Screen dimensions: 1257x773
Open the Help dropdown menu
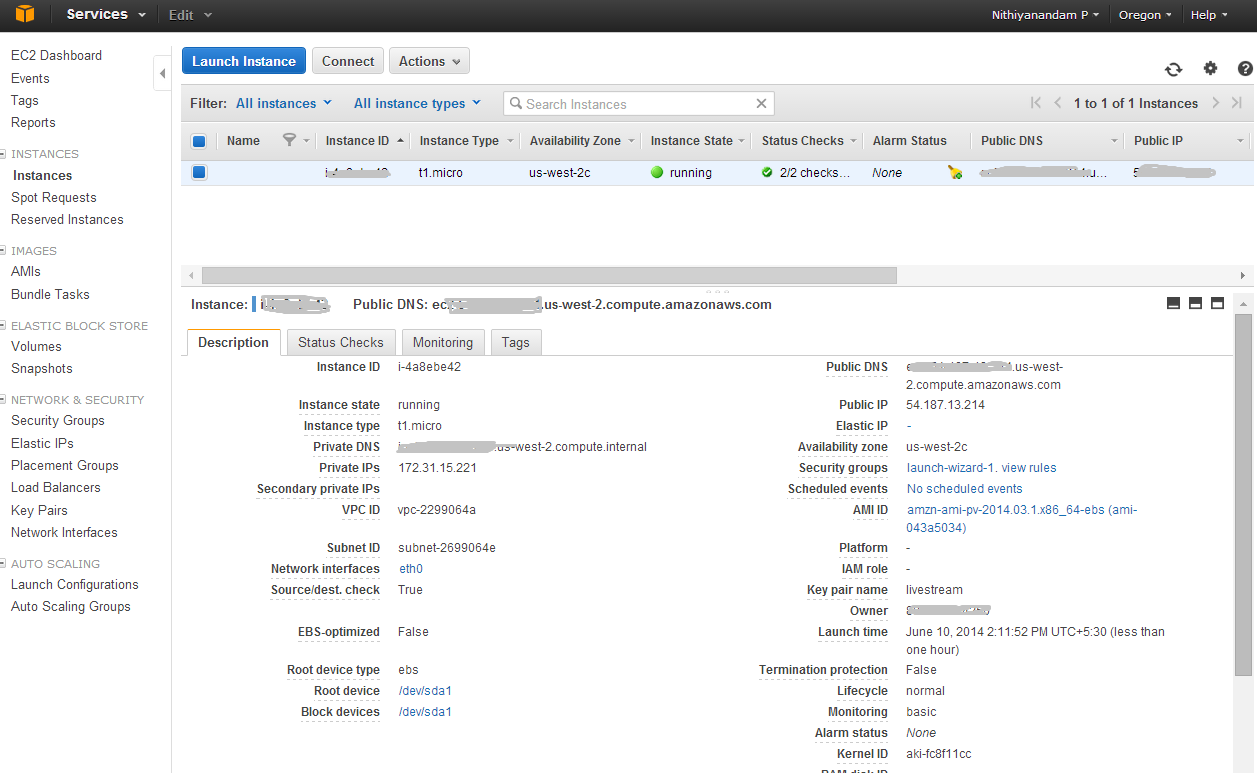(x=1209, y=15)
